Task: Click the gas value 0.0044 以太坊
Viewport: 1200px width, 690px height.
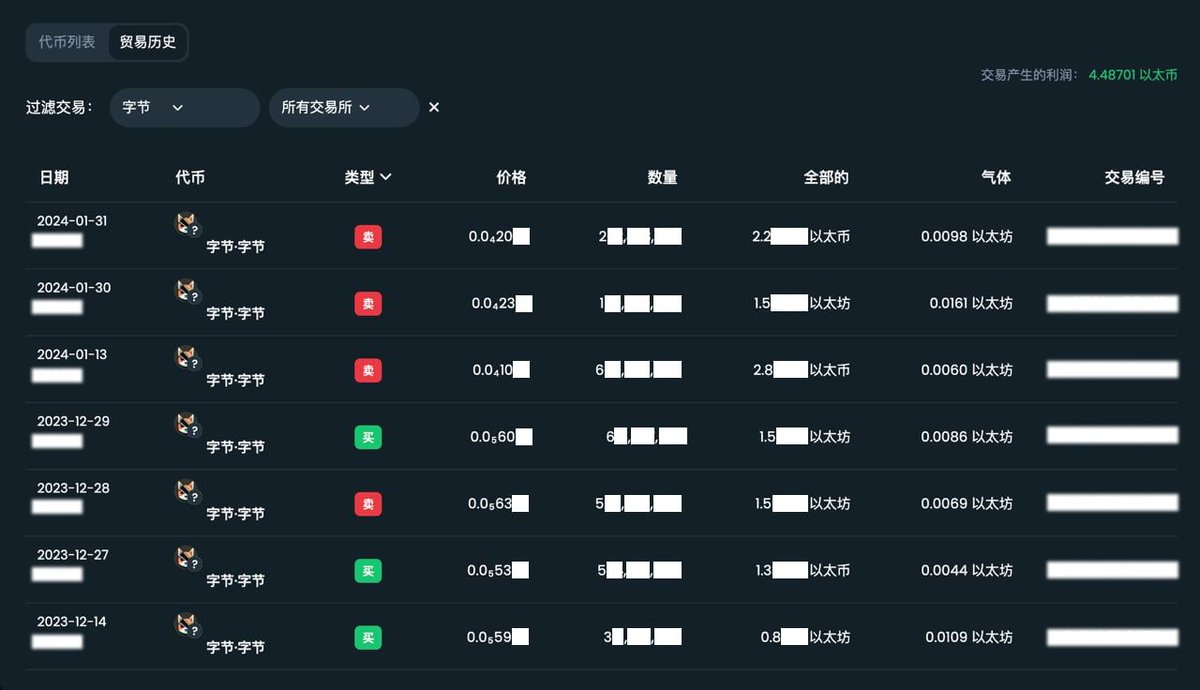Action: pos(967,570)
